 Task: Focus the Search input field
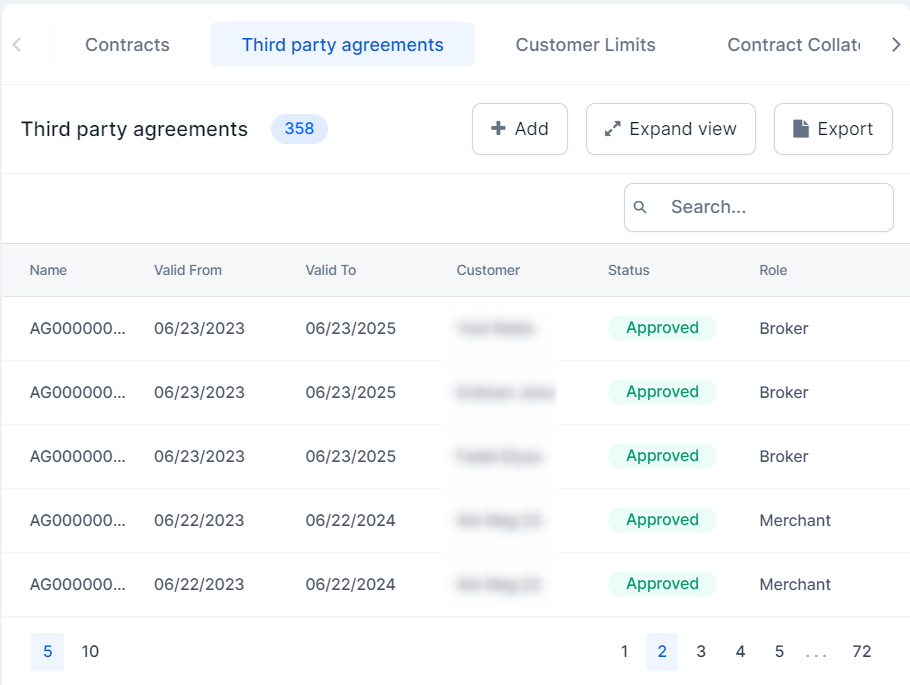(770, 207)
